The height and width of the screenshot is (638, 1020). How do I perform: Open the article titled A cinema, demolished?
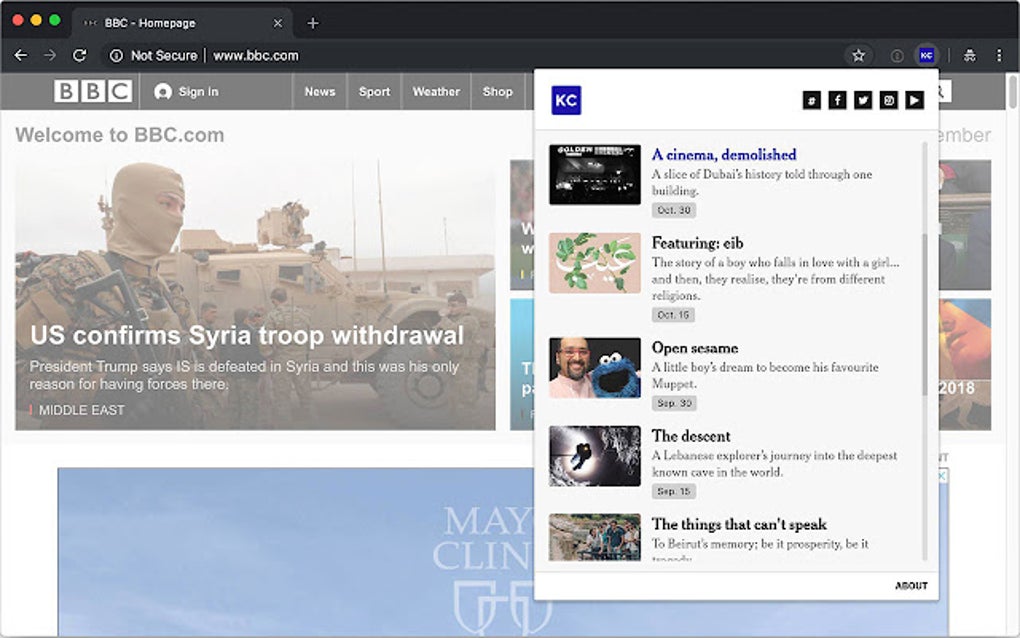coord(722,154)
